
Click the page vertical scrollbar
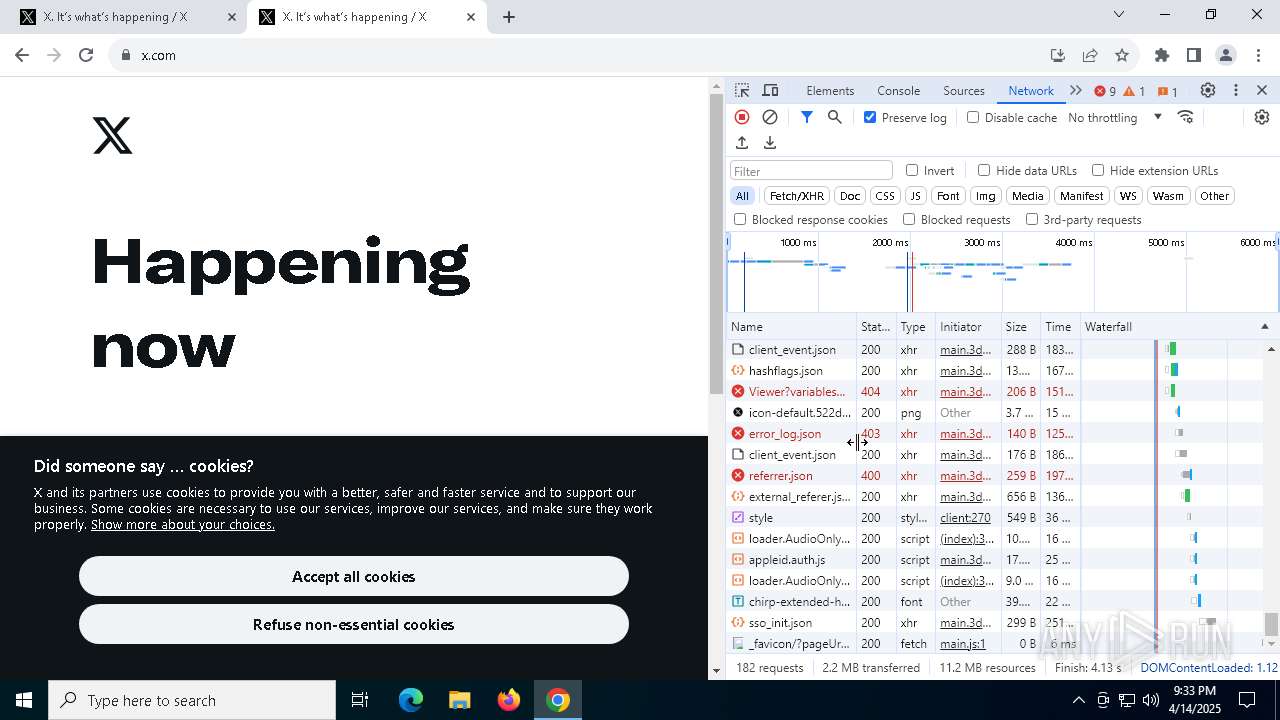coord(716,244)
